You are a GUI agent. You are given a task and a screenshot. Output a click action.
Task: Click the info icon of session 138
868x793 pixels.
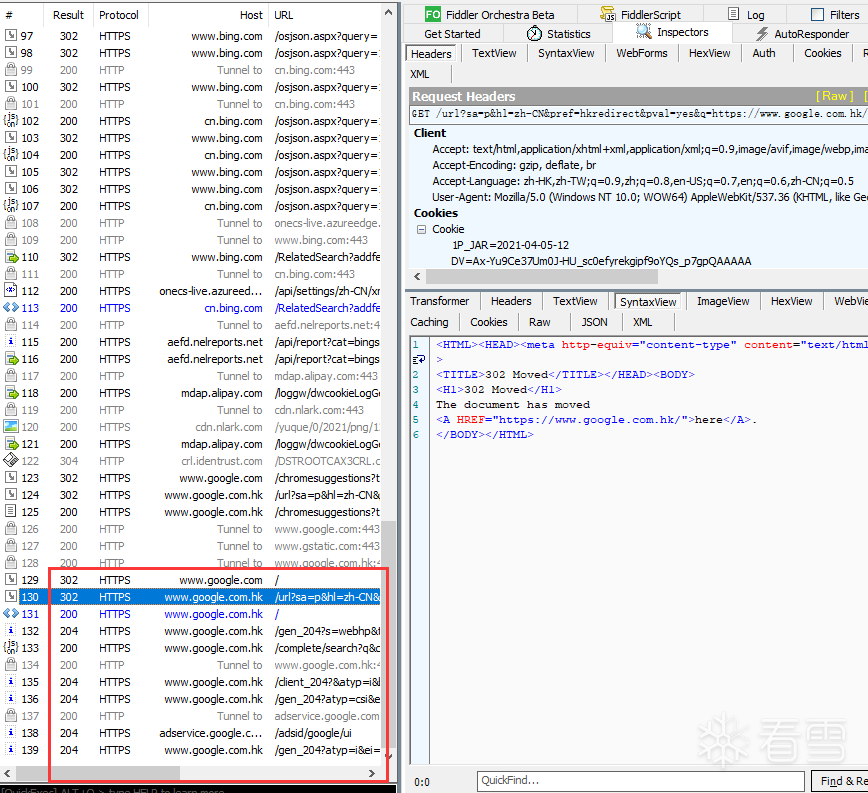[x=11, y=732]
